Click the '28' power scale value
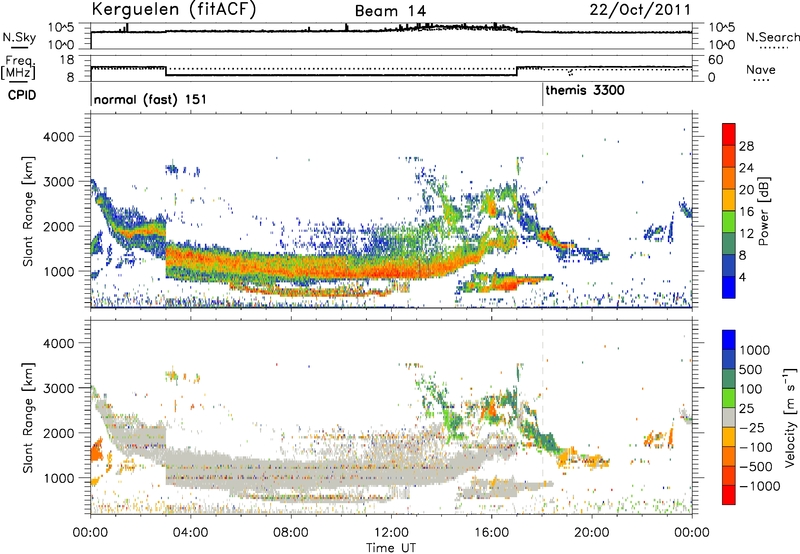 (x=746, y=146)
